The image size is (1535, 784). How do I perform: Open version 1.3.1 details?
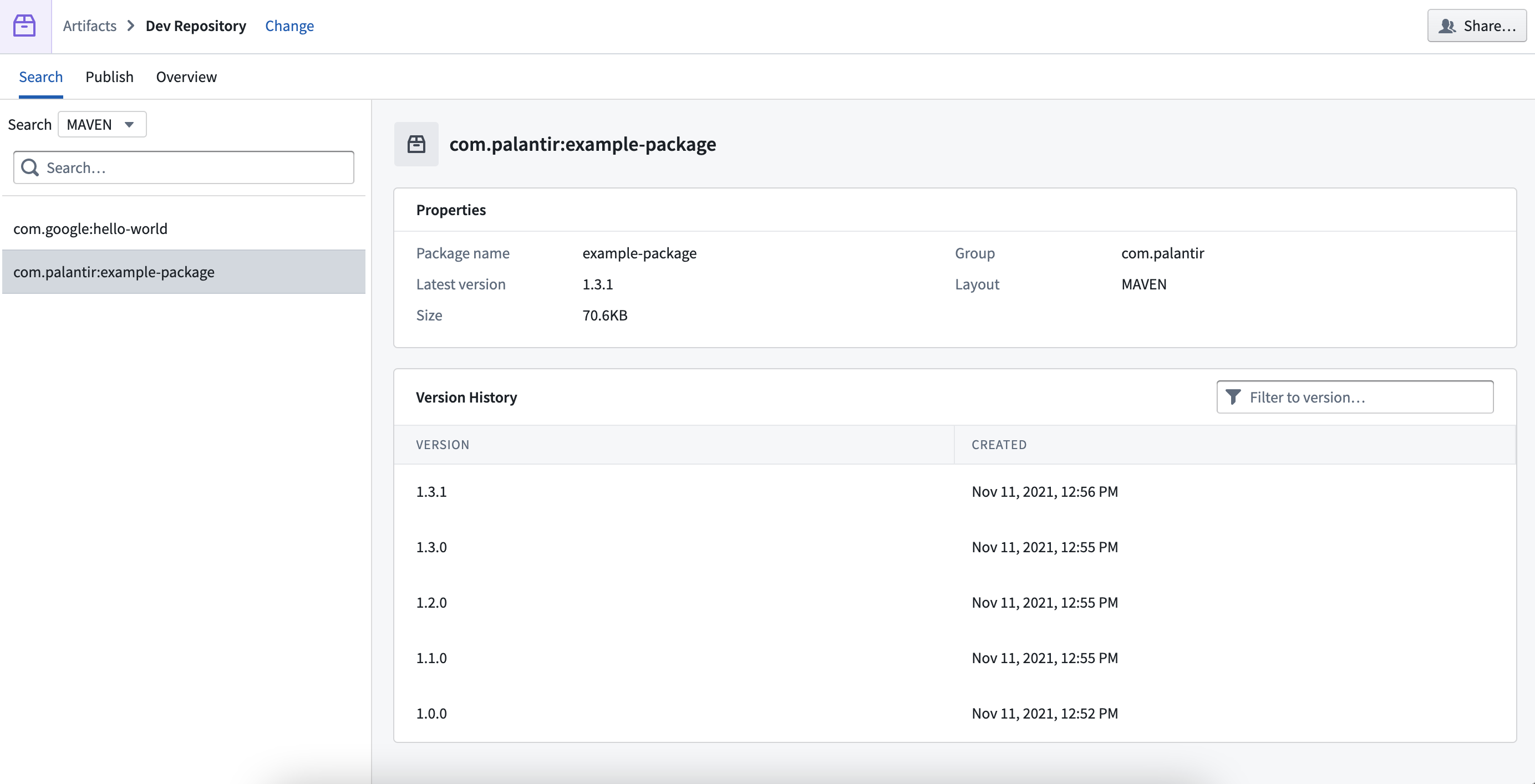(x=432, y=491)
